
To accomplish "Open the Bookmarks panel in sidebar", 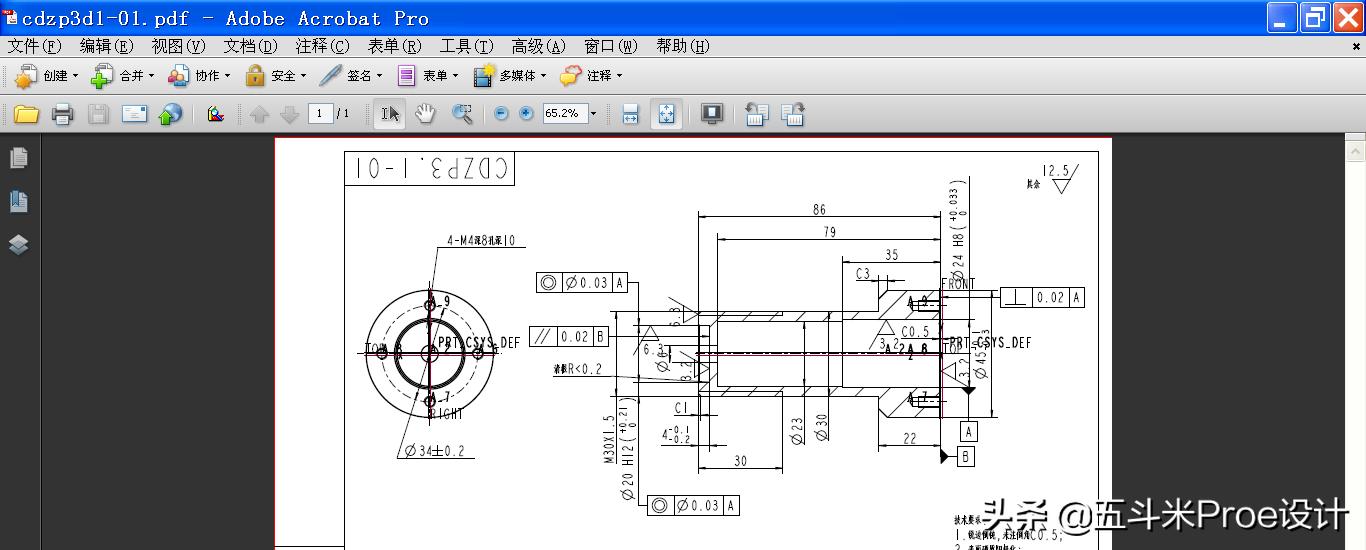I will pos(18,201).
